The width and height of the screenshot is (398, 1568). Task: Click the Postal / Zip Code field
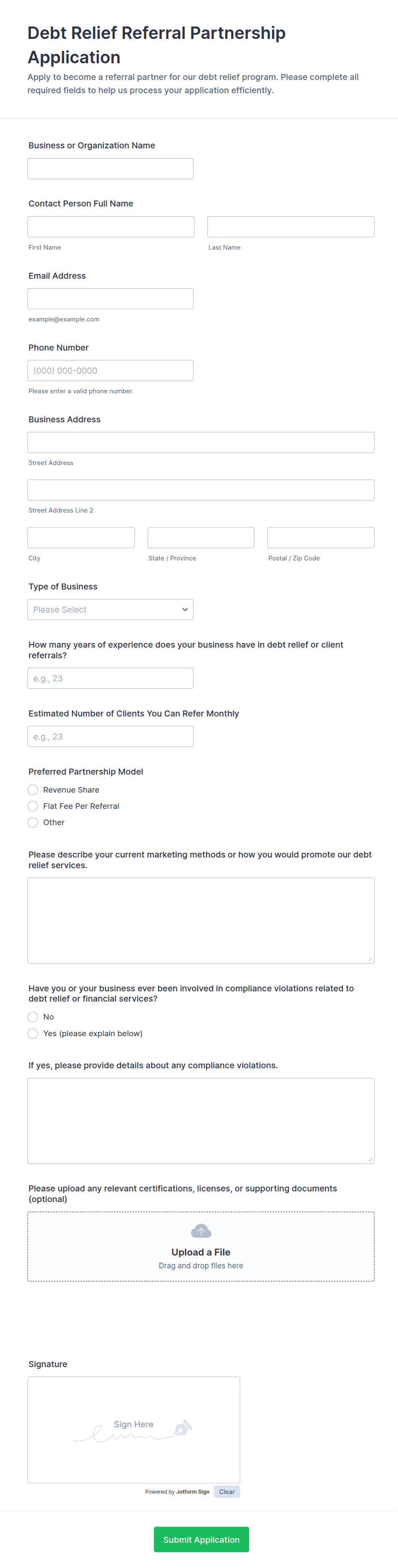[320, 537]
